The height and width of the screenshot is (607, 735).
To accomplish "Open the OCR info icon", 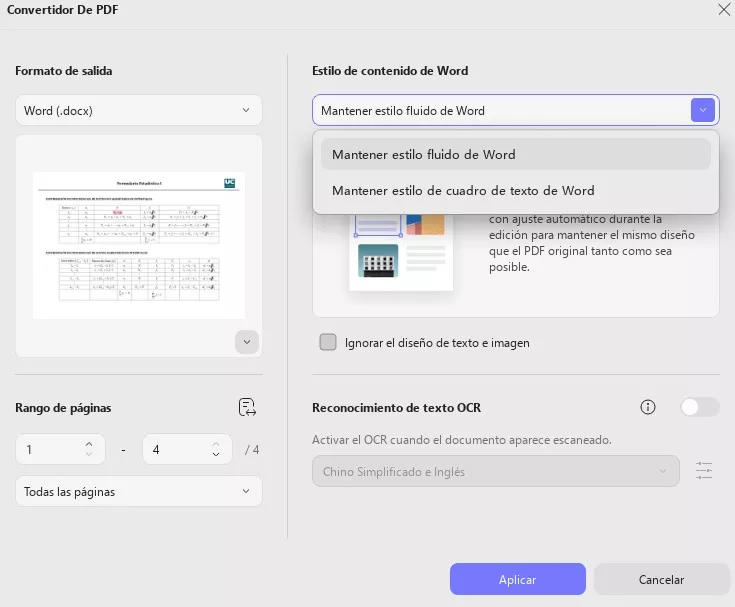I will tap(647, 407).
